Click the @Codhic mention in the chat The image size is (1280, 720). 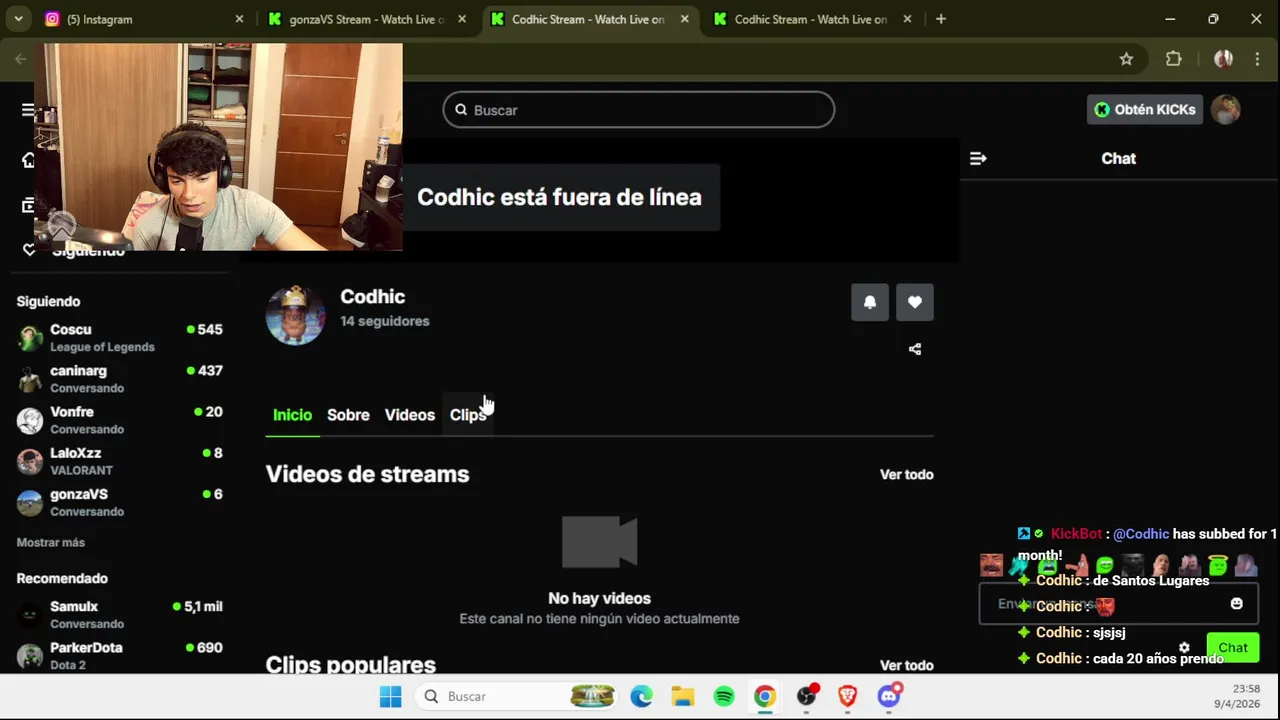[x=1141, y=534]
